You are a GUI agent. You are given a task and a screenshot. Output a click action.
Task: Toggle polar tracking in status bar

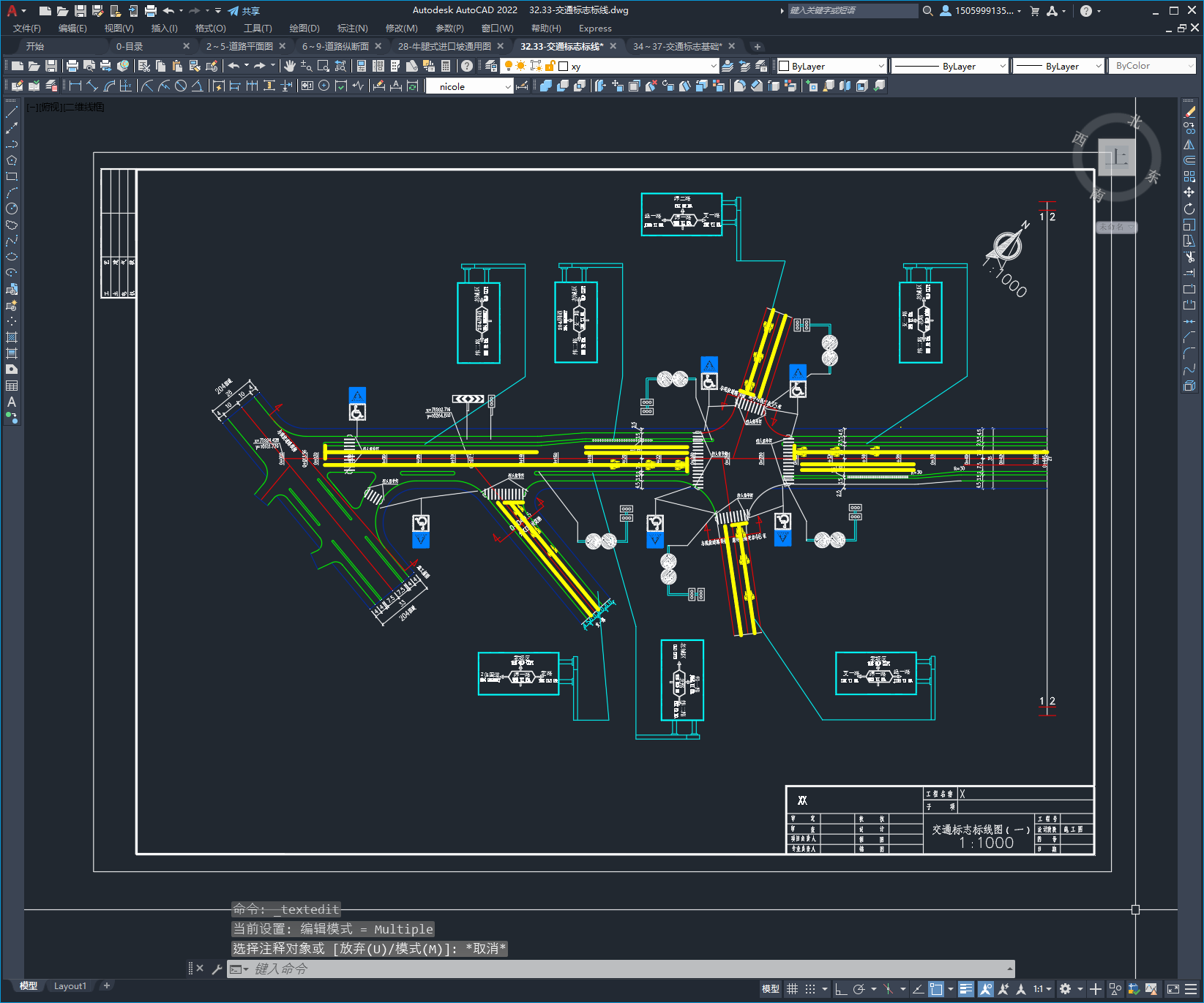coord(859,989)
